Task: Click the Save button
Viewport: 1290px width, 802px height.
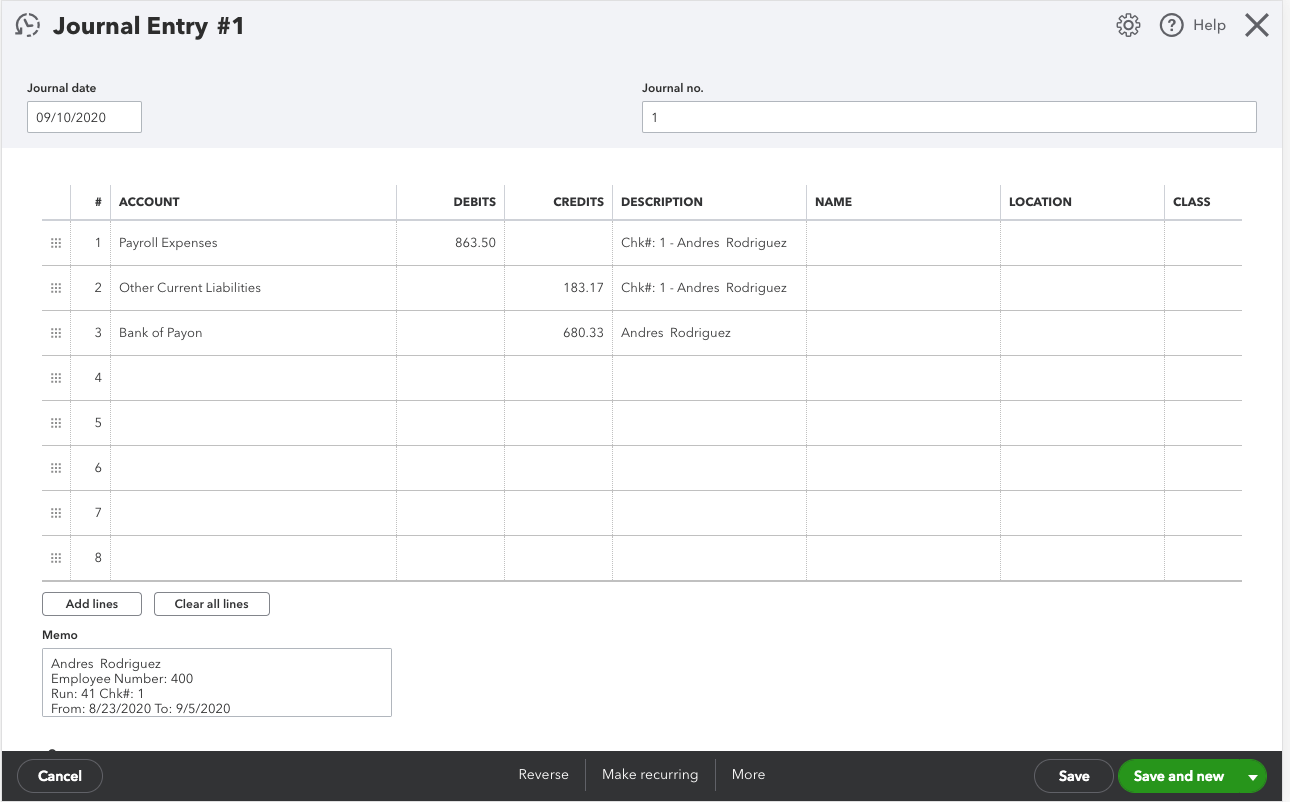Action: [x=1073, y=775]
